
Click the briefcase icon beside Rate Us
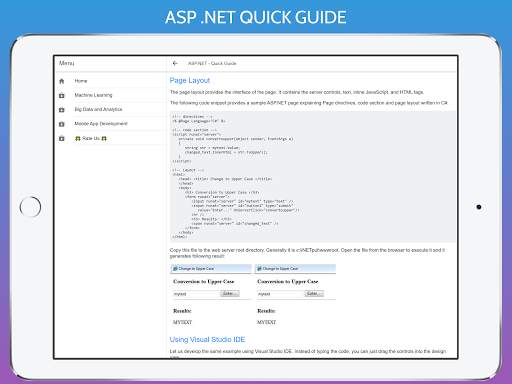pos(62,138)
